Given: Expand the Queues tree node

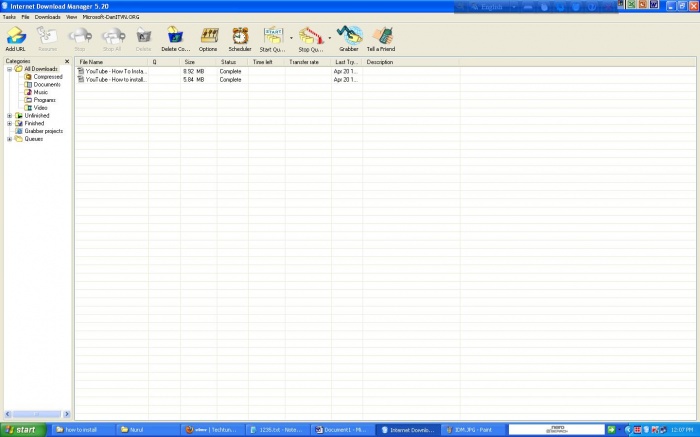Looking at the screenshot, I should (x=9, y=139).
